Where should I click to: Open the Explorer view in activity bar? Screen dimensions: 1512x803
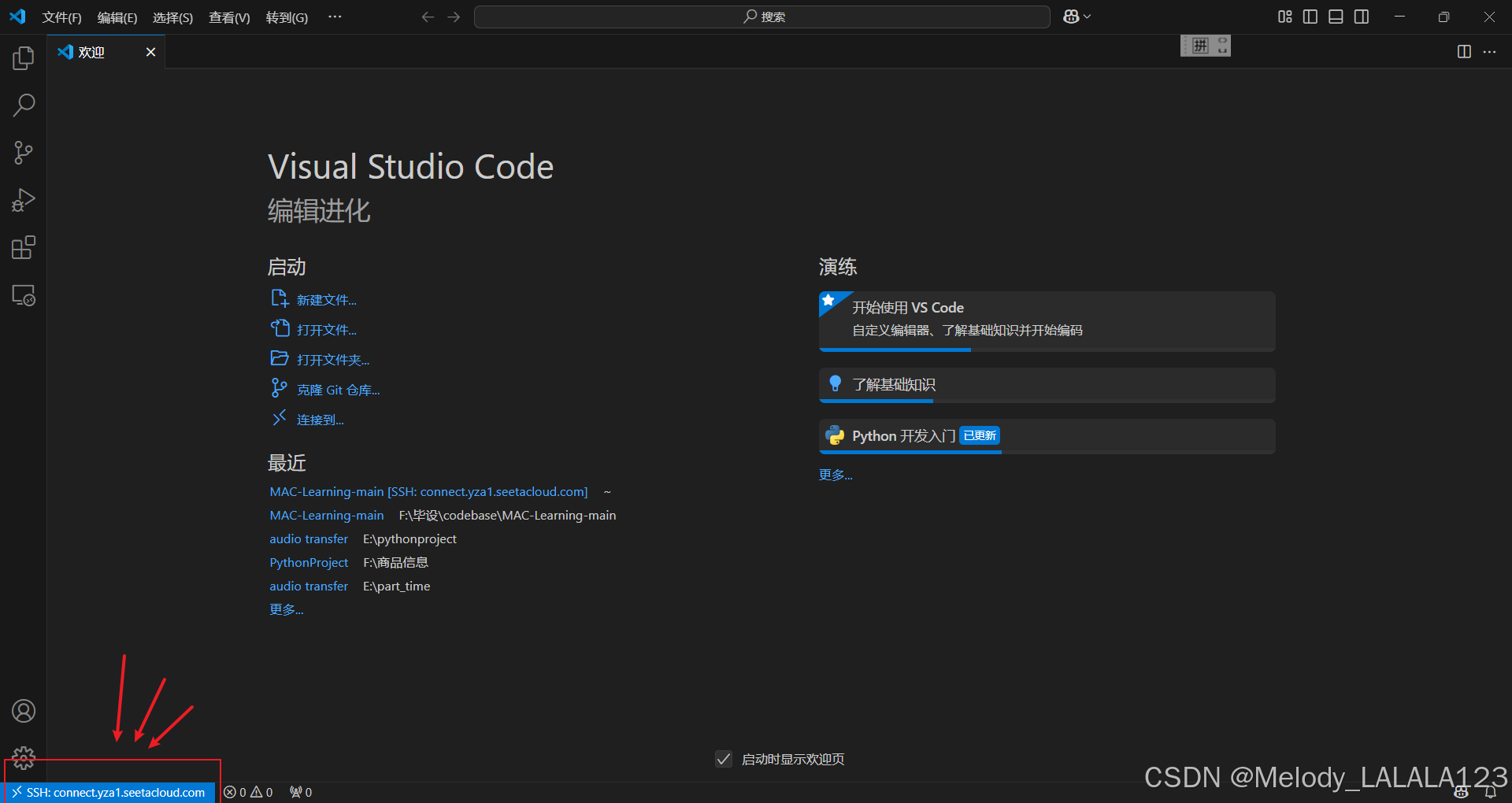click(x=24, y=57)
